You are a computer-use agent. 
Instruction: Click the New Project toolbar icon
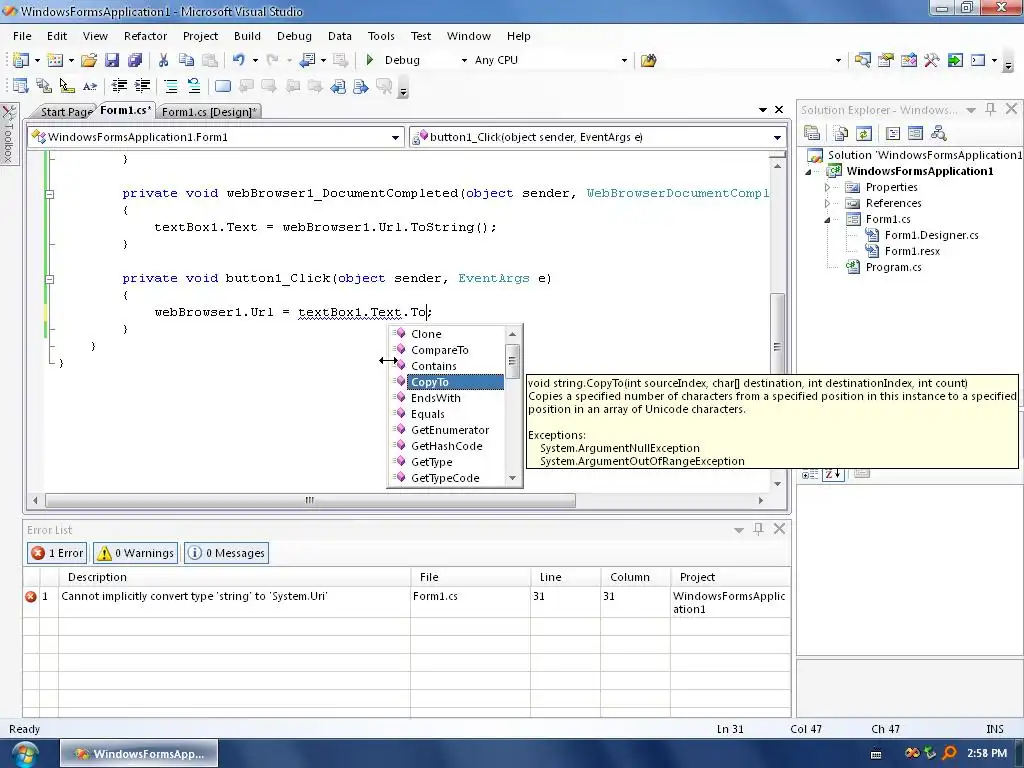[x=20, y=60]
